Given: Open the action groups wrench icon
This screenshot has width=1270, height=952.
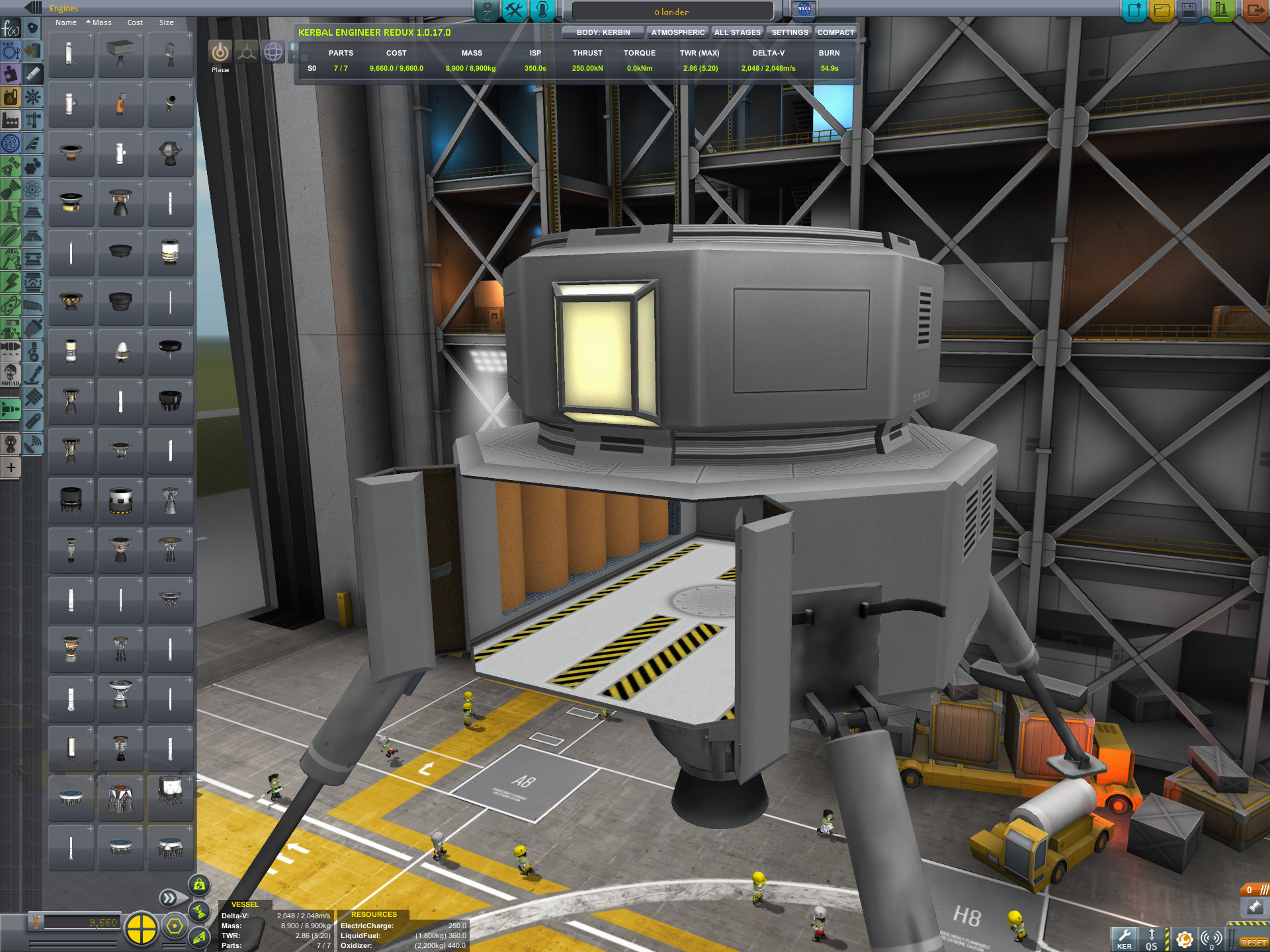Looking at the screenshot, I should [x=515, y=10].
